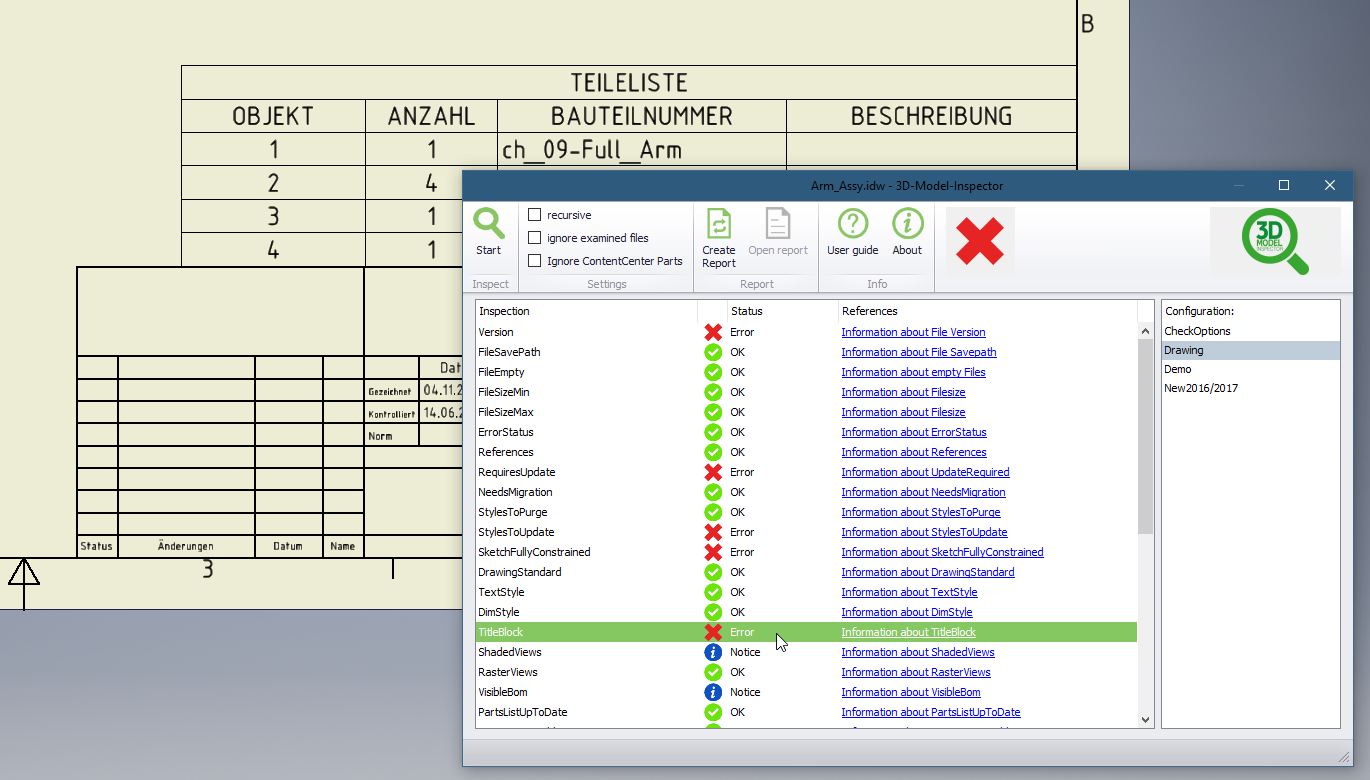Click the inspection list scroll up arrow
The width and height of the screenshot is (1370, 780).
click(1146, 331)
